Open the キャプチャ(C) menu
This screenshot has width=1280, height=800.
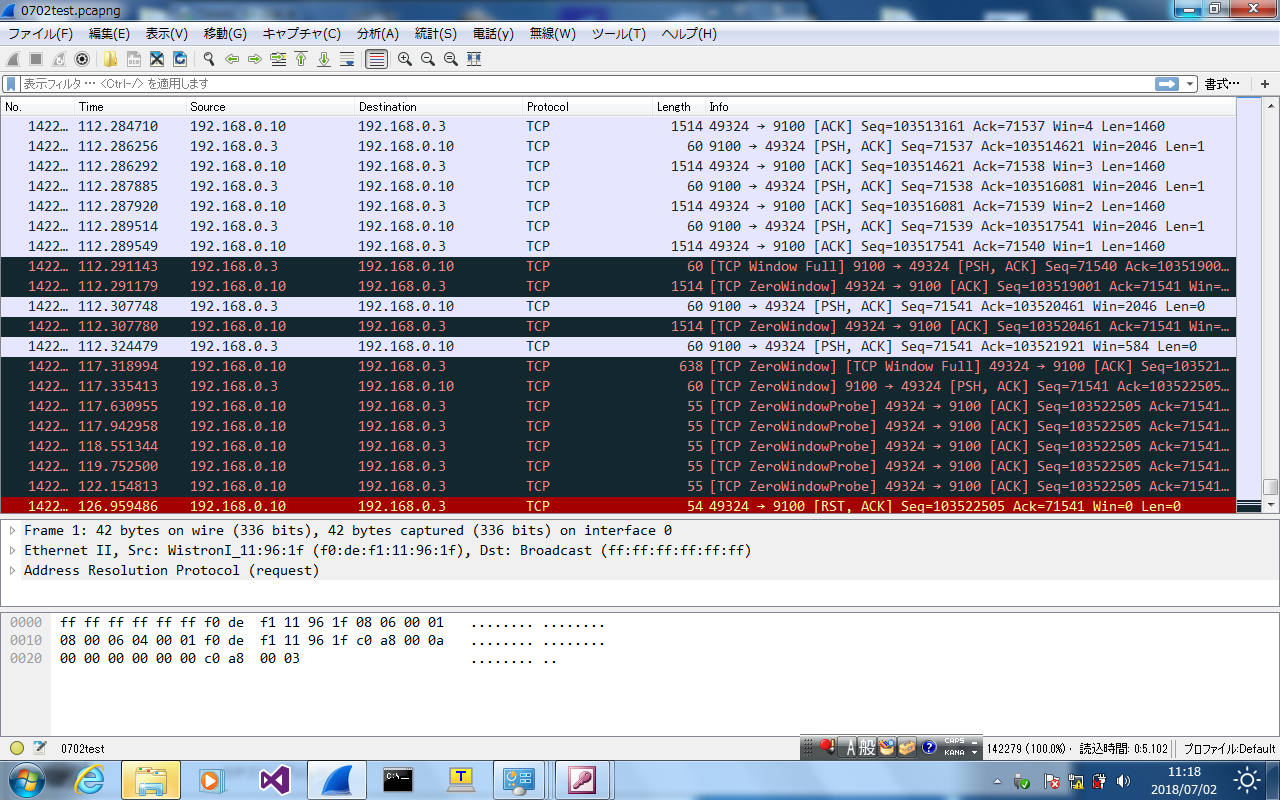click(302, 33)
